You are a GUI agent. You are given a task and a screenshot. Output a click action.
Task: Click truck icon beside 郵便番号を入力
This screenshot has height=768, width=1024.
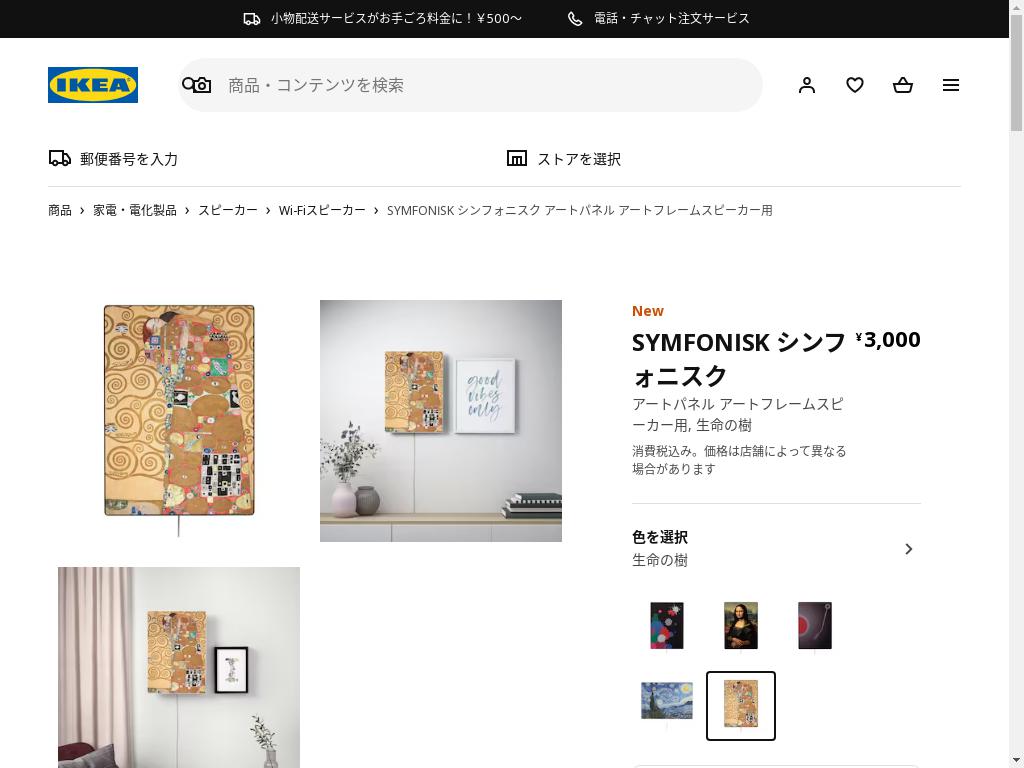(x=60, y=158)
